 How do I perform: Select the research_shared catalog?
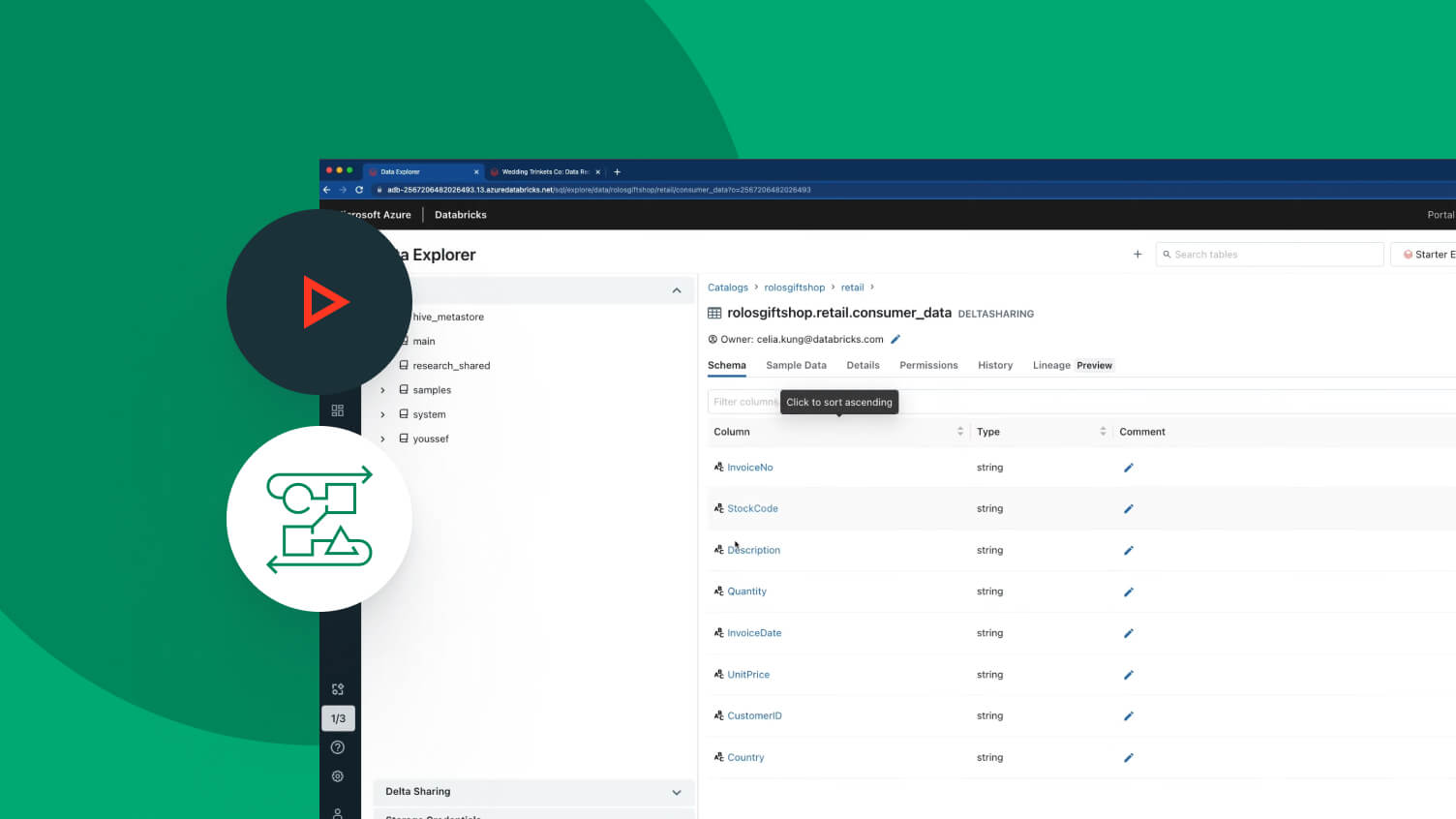click(451, 366)
